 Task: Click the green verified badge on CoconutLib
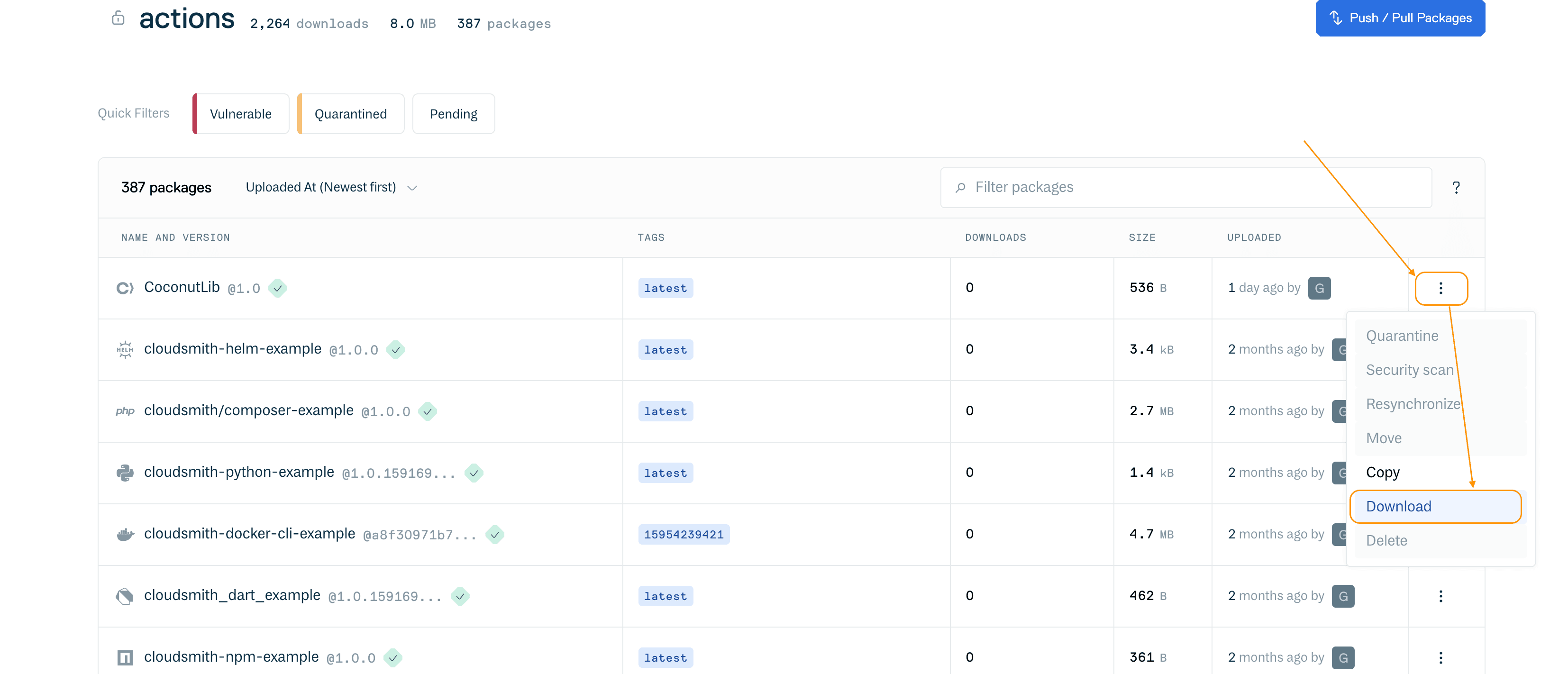[x=278, y=289]
